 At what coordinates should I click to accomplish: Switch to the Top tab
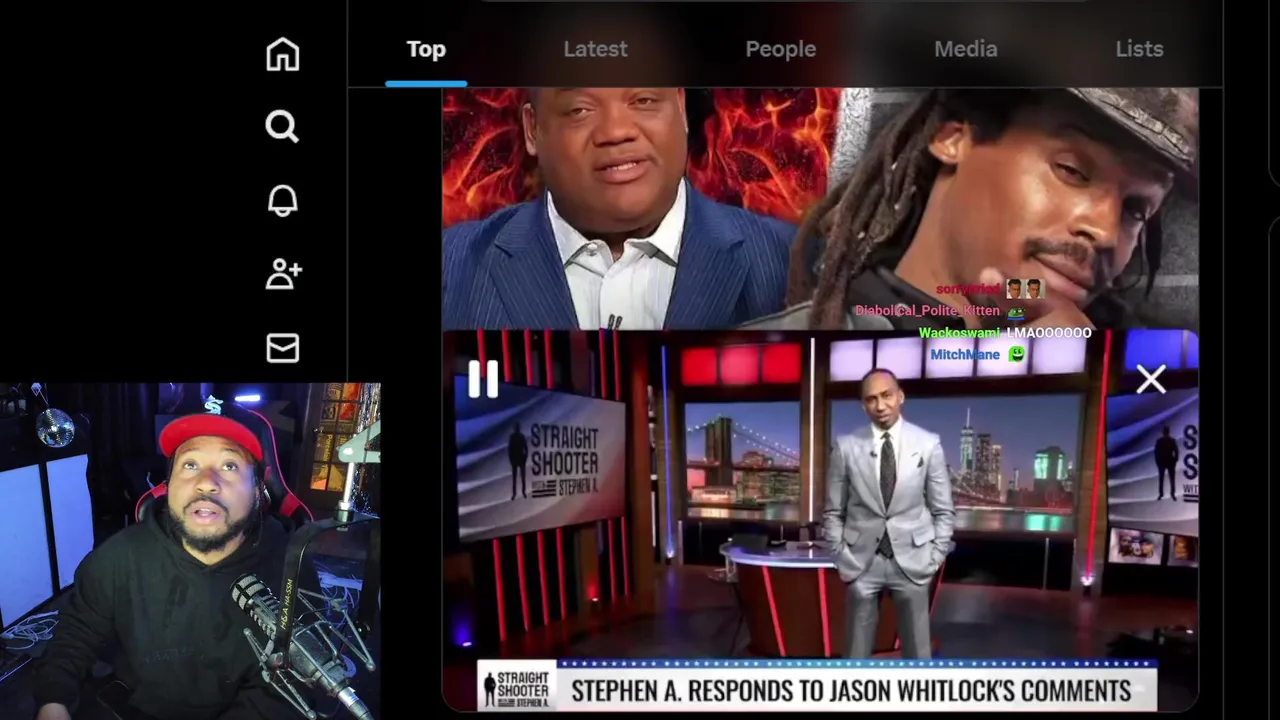[426, 49]
